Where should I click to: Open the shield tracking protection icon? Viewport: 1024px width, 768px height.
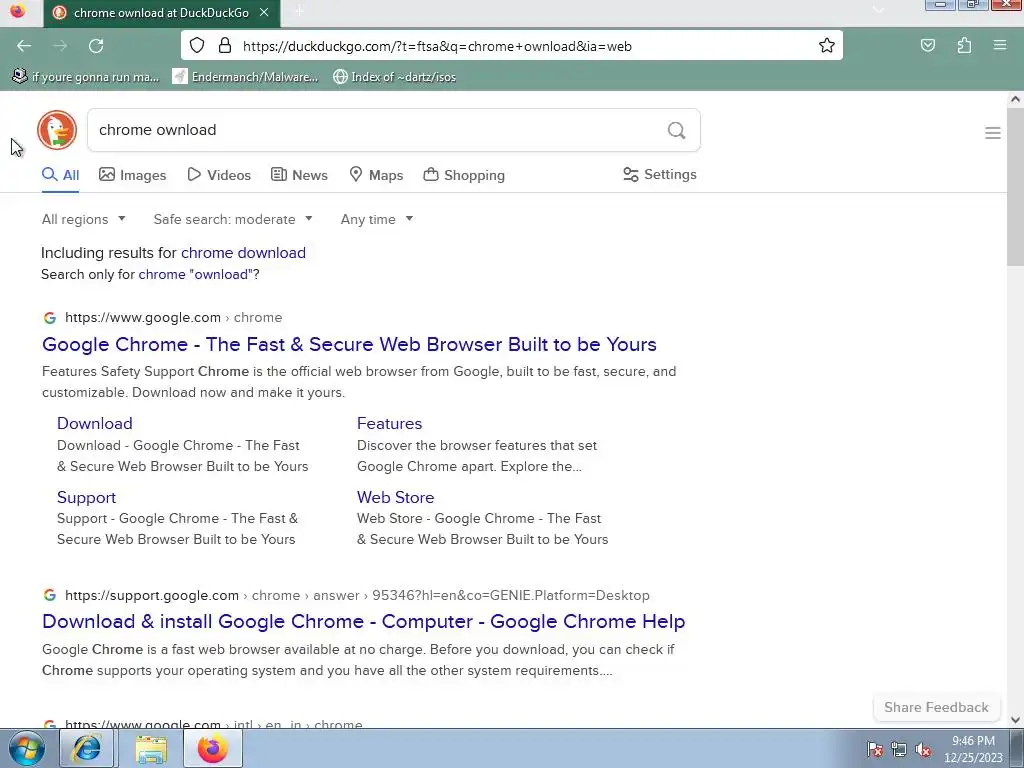pos(197,45)
